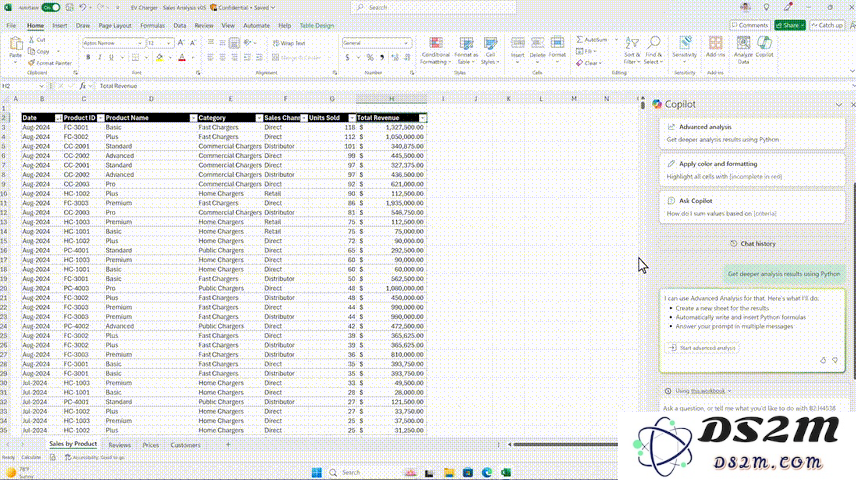Click the Analyze Data icon
This screenshot has width=856, height=480.
click(743, 43)
